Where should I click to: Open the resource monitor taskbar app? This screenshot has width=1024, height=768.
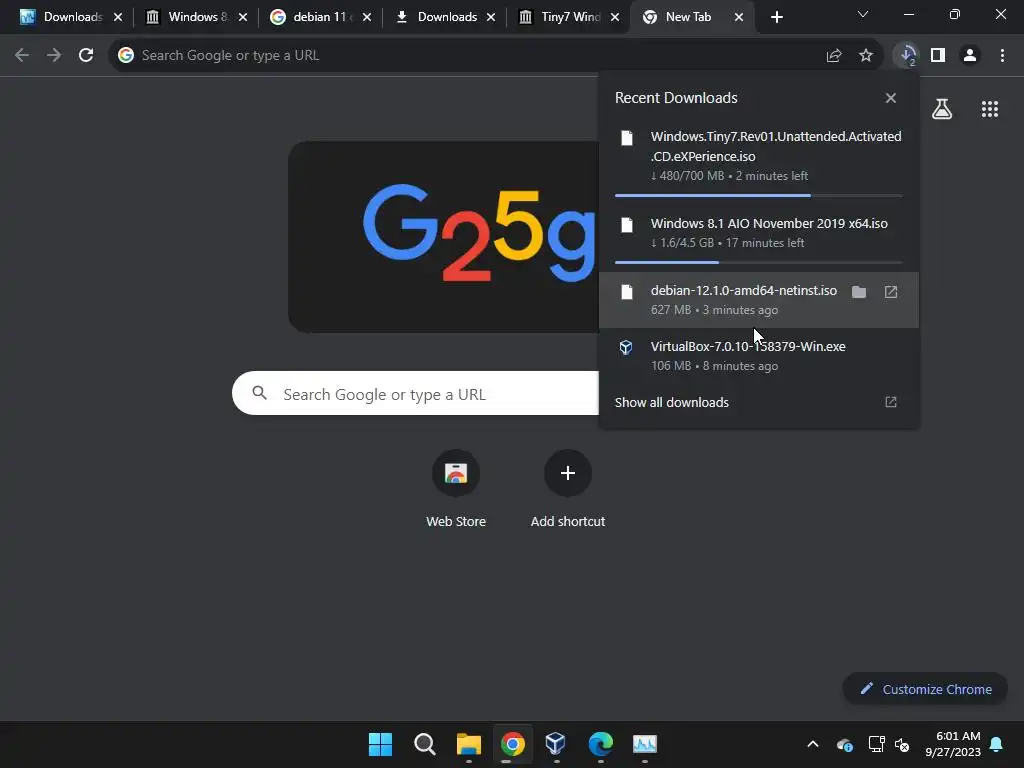645,744
